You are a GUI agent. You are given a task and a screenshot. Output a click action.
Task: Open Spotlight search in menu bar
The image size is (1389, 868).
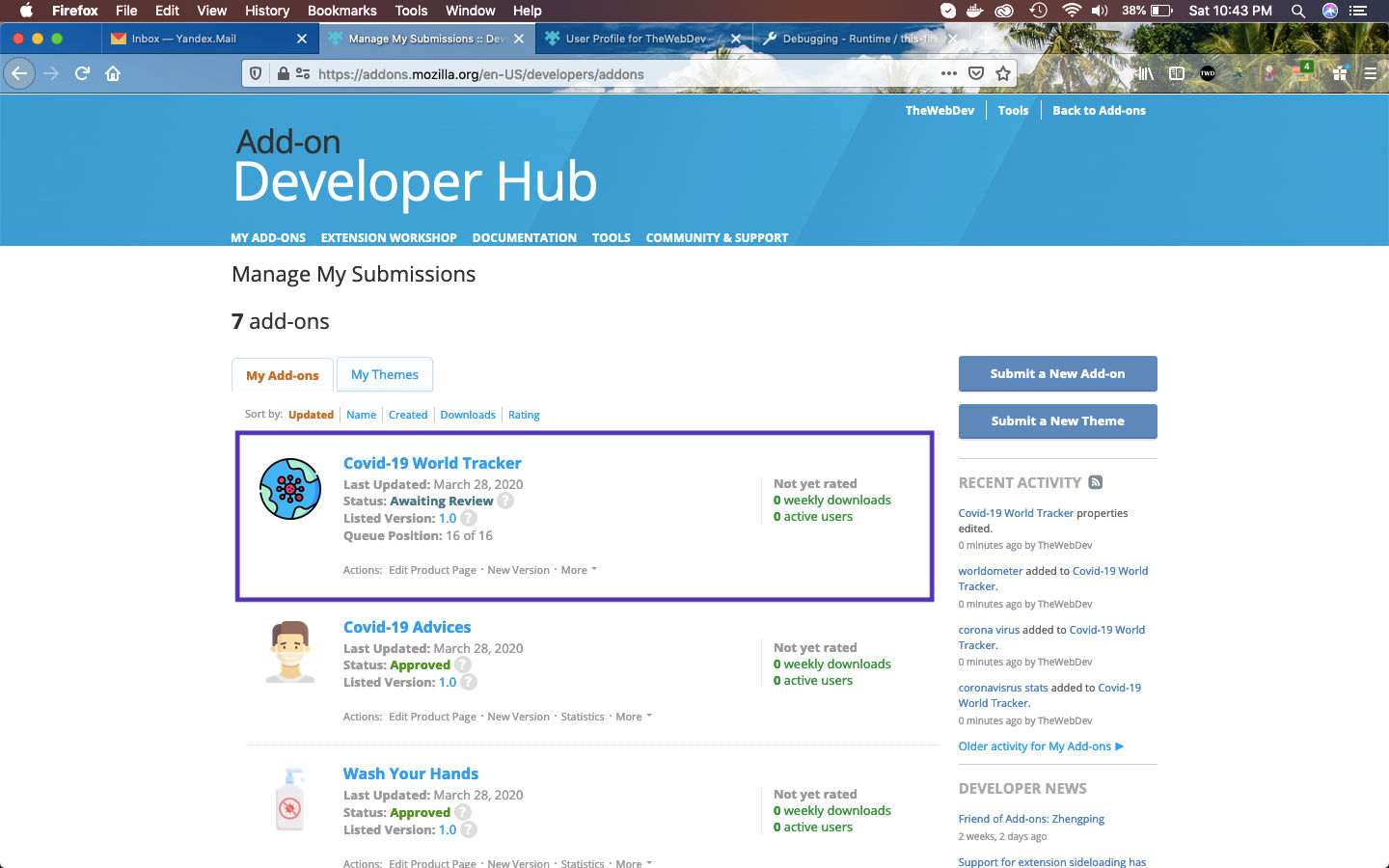pos(1298,11)
